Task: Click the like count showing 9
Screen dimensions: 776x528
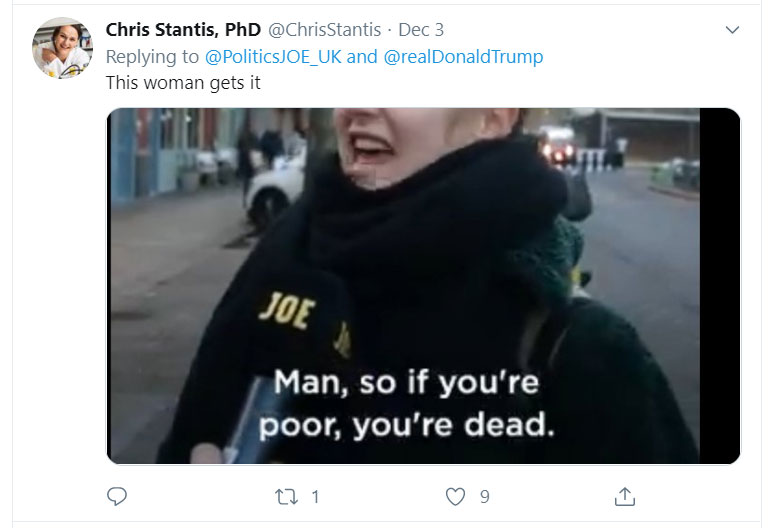Action: coord(484,496)
